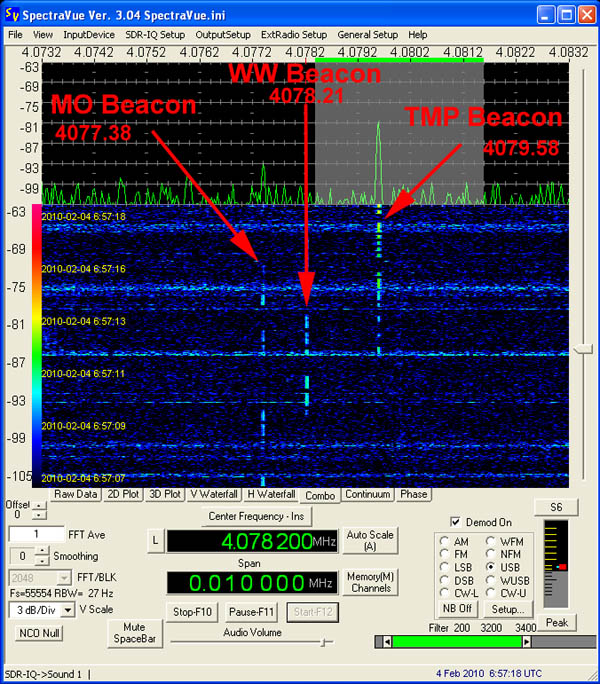
Task: Click the center frequency 4.078200 display
Action: (253, 541)
